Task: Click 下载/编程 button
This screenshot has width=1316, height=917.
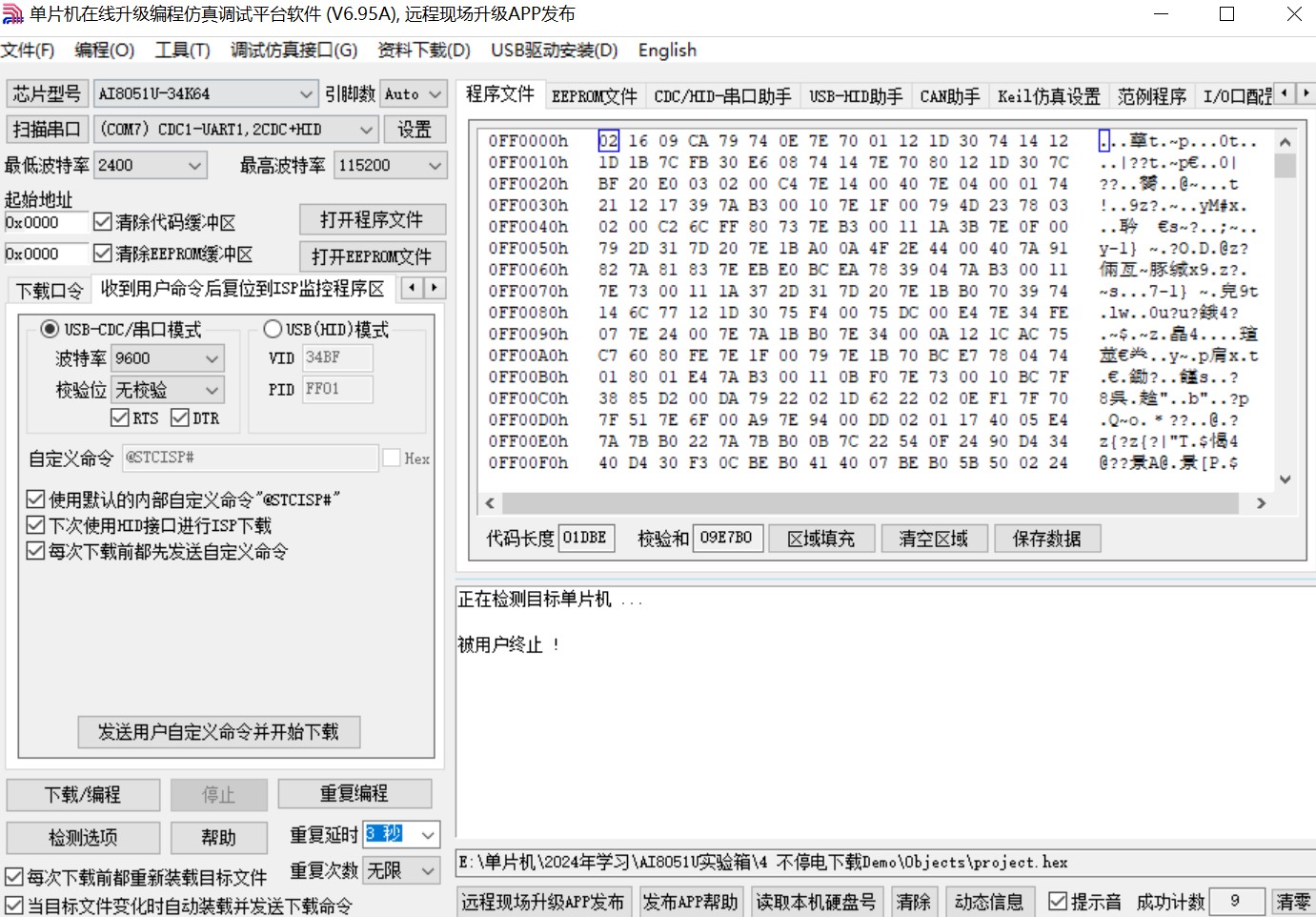Action: coord(83,794)
